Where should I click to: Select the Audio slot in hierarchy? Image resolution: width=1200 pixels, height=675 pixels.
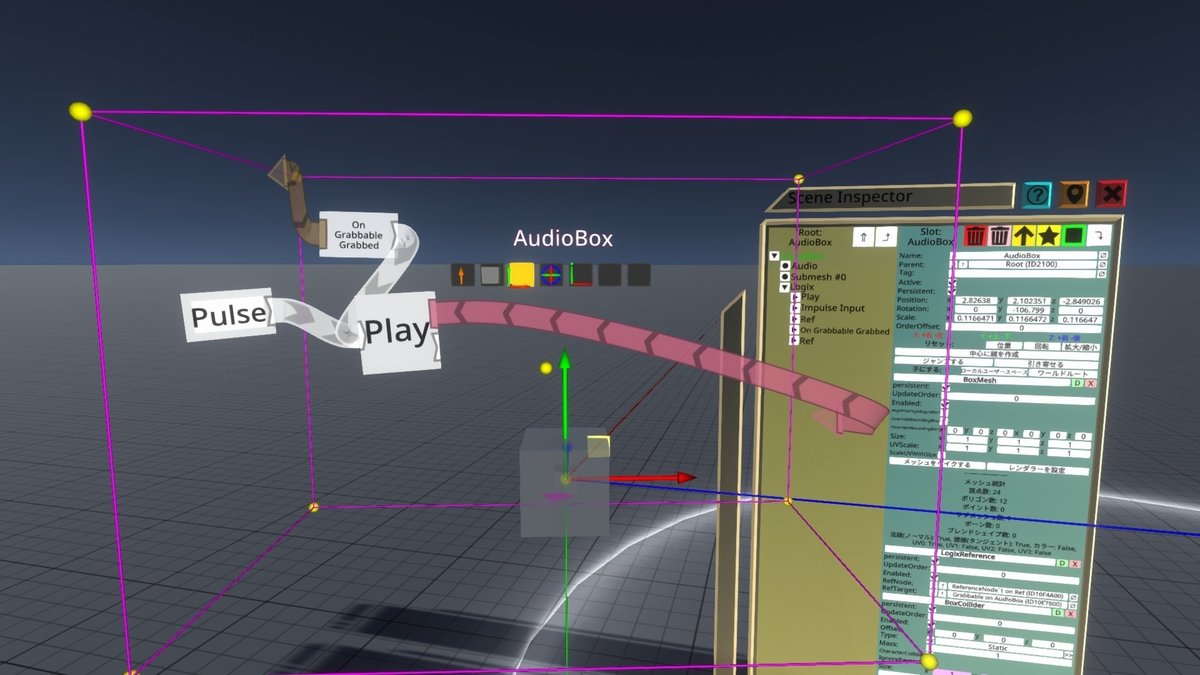click(x=805, y=266)
